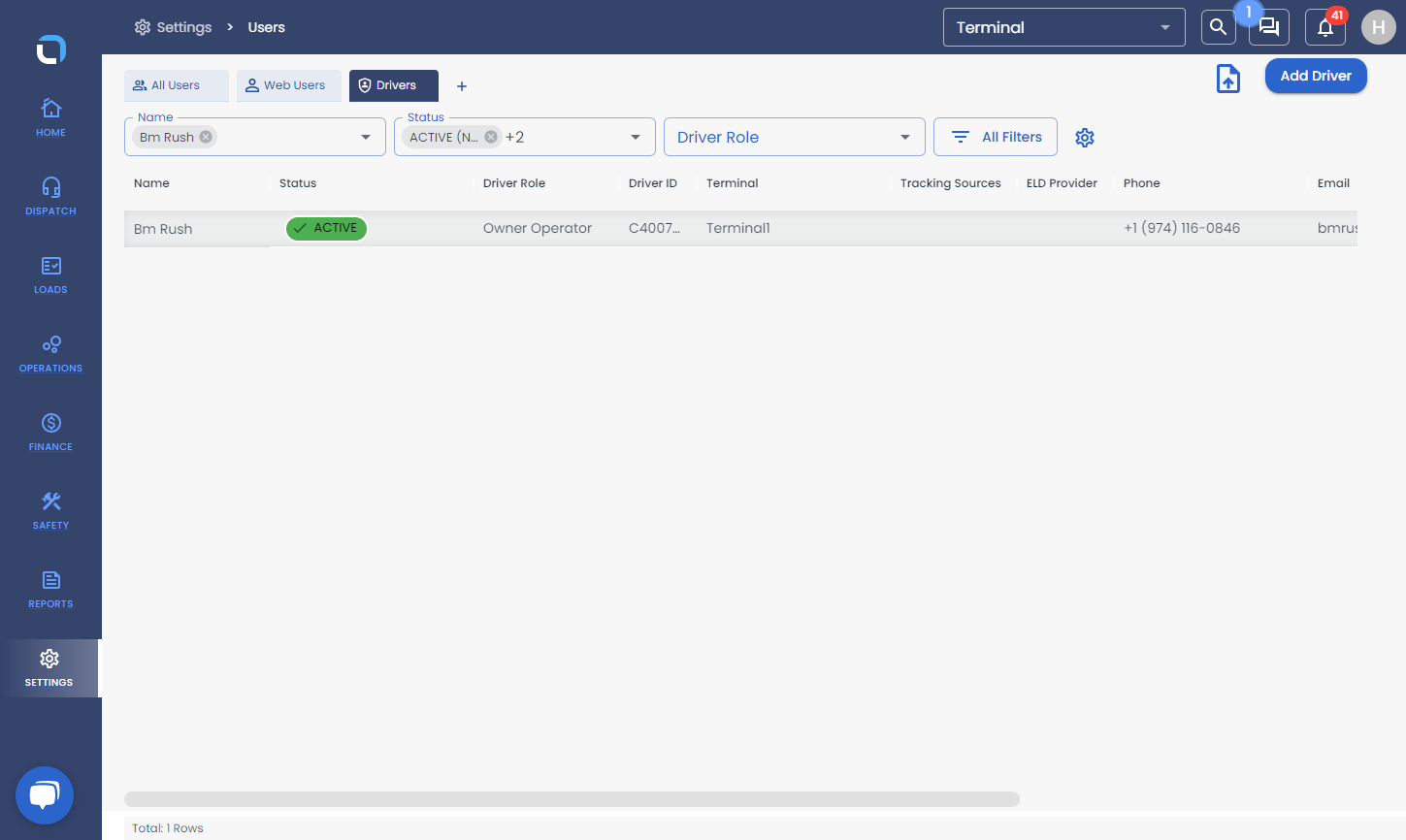
Task: Open the messages chat icon
Action: click(1269, 27)
